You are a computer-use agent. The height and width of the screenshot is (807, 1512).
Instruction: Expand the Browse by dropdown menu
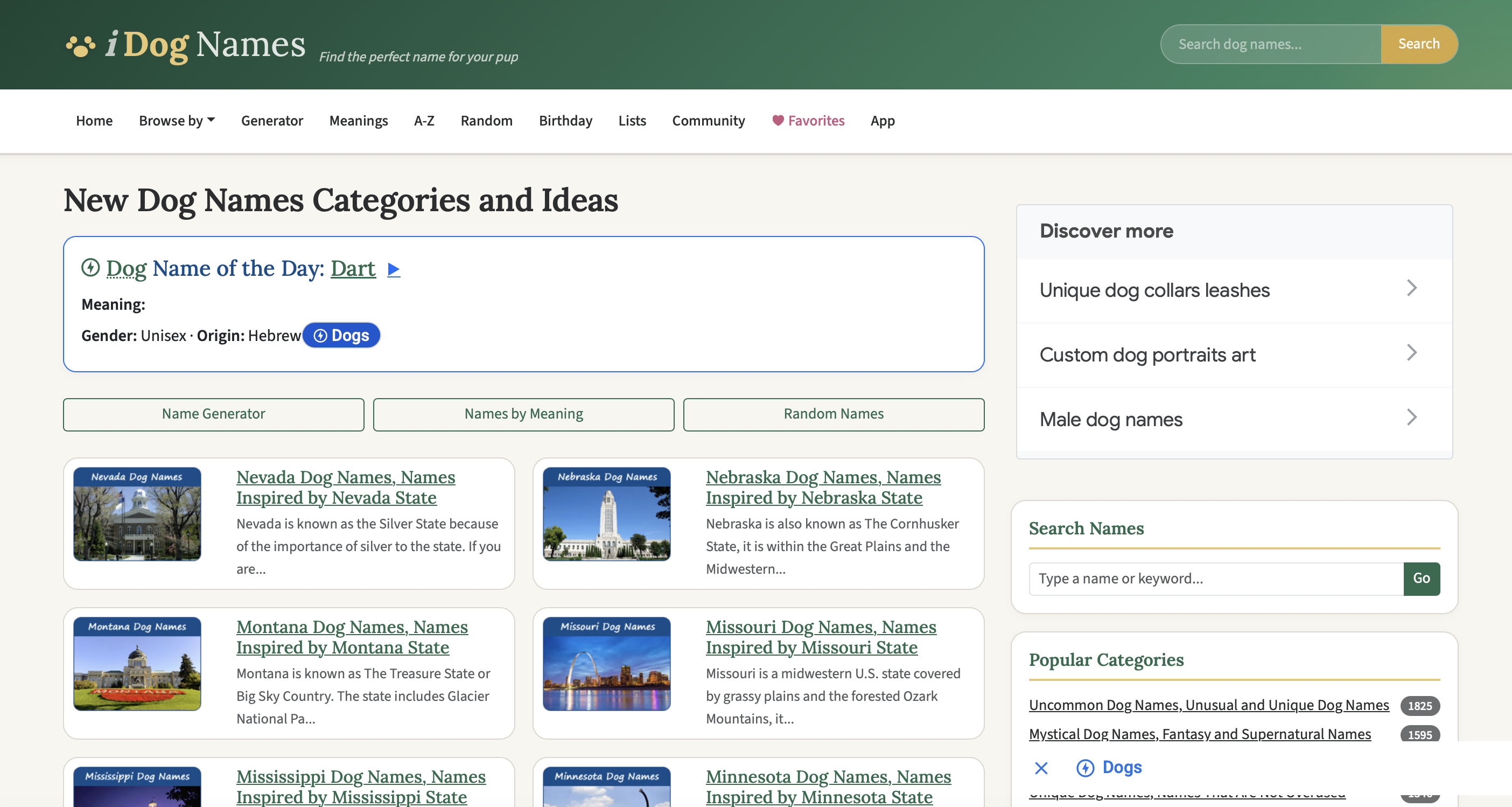coord(177,121)
